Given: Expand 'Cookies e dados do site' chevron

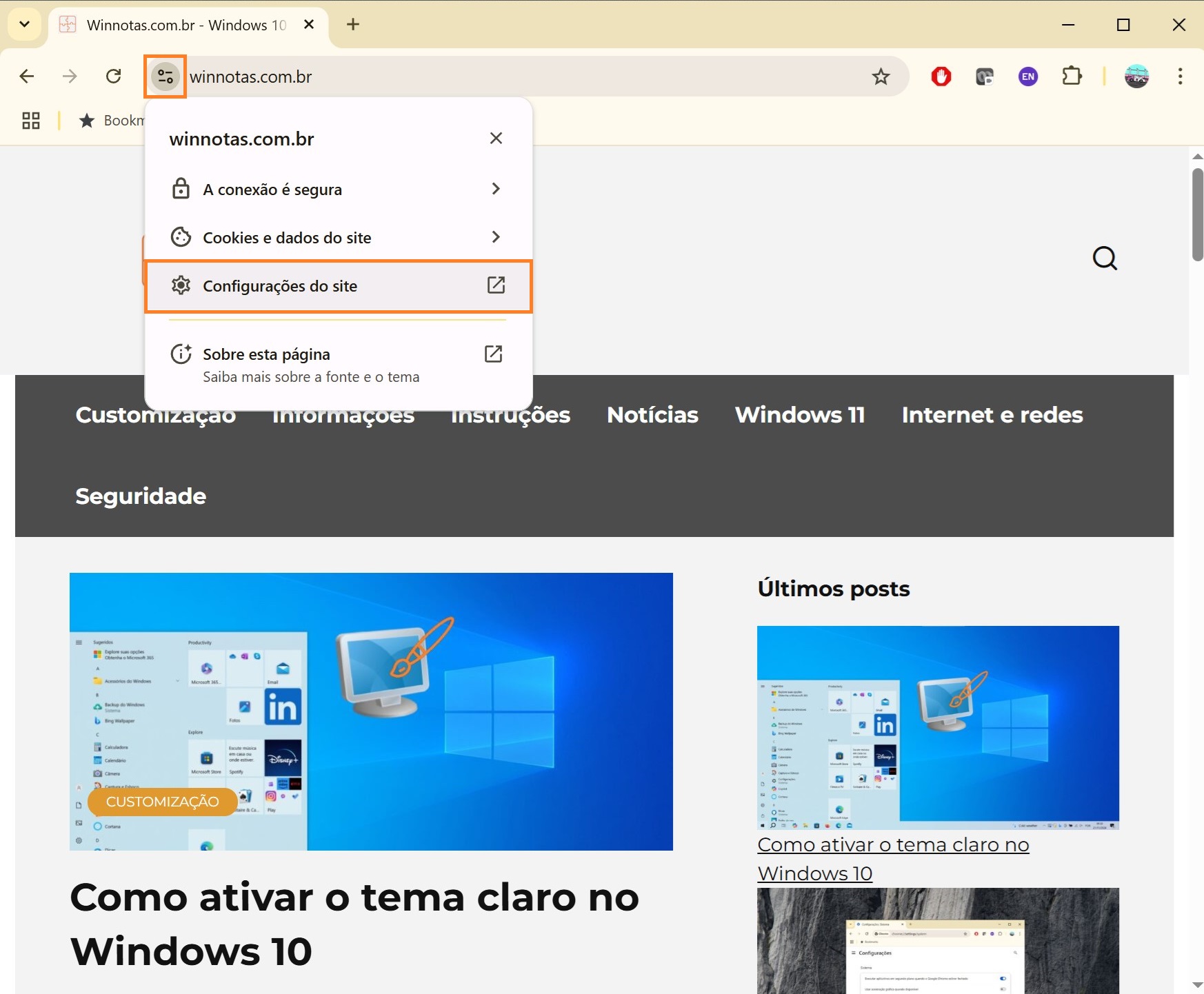Looking at the screenshot, I should click(x=496, y=237).
